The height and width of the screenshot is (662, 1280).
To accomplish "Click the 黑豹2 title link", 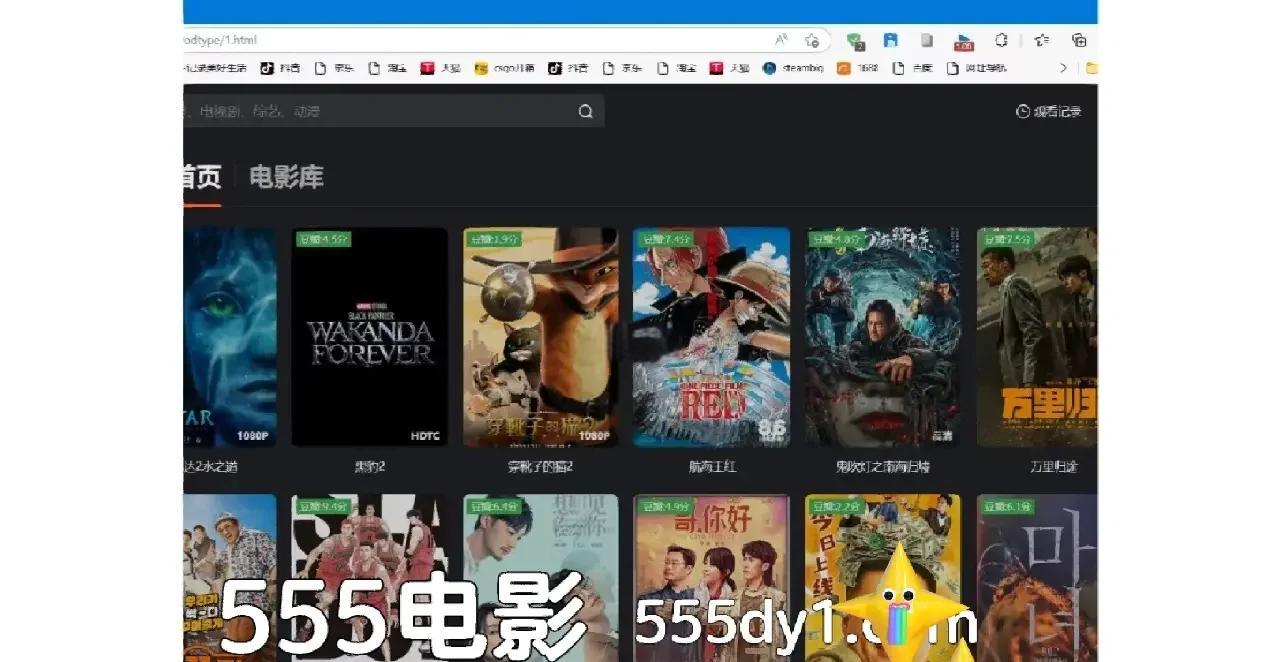I will coord(369,467).
